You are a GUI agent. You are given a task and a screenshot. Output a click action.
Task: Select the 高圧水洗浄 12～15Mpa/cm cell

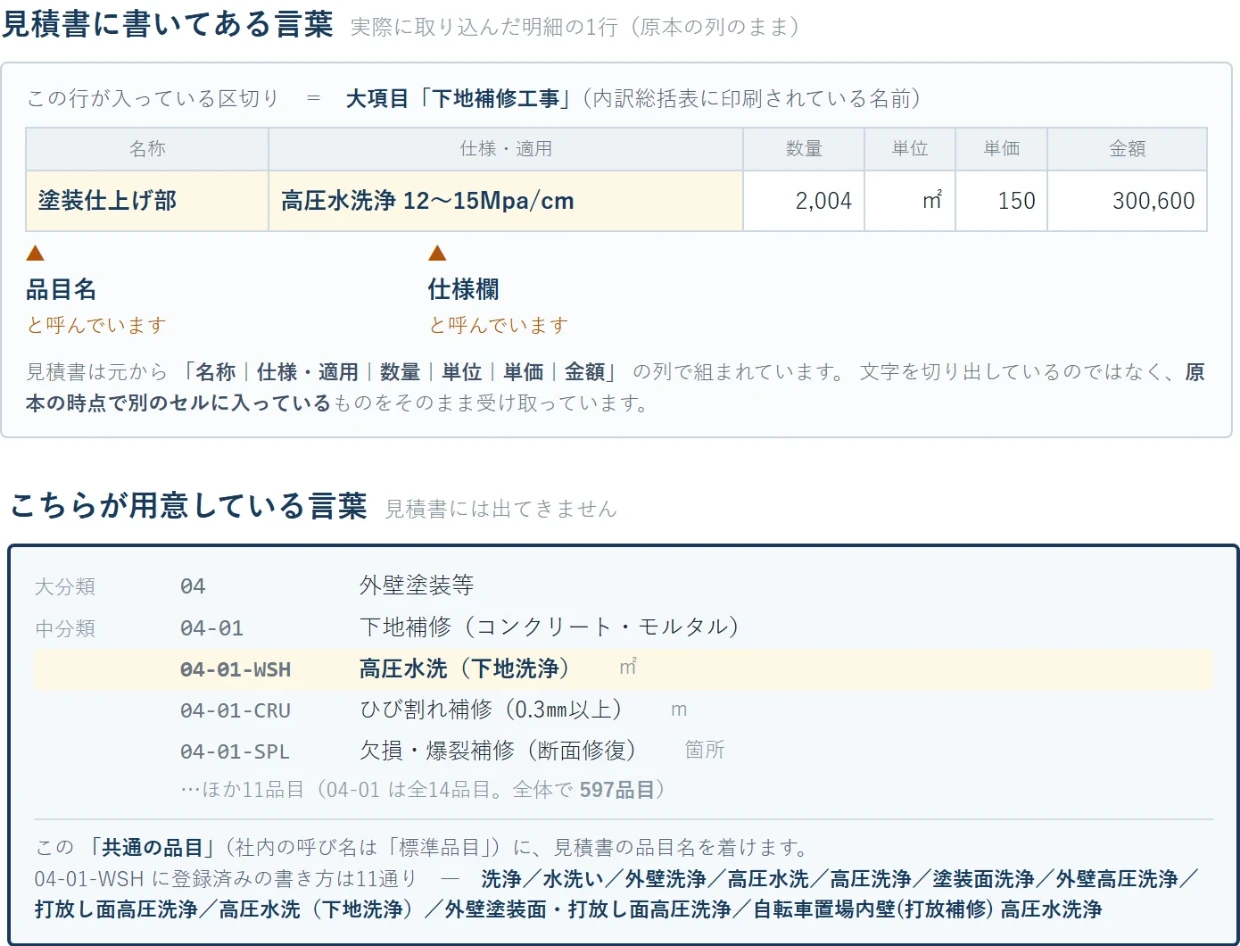pos(505,201)
